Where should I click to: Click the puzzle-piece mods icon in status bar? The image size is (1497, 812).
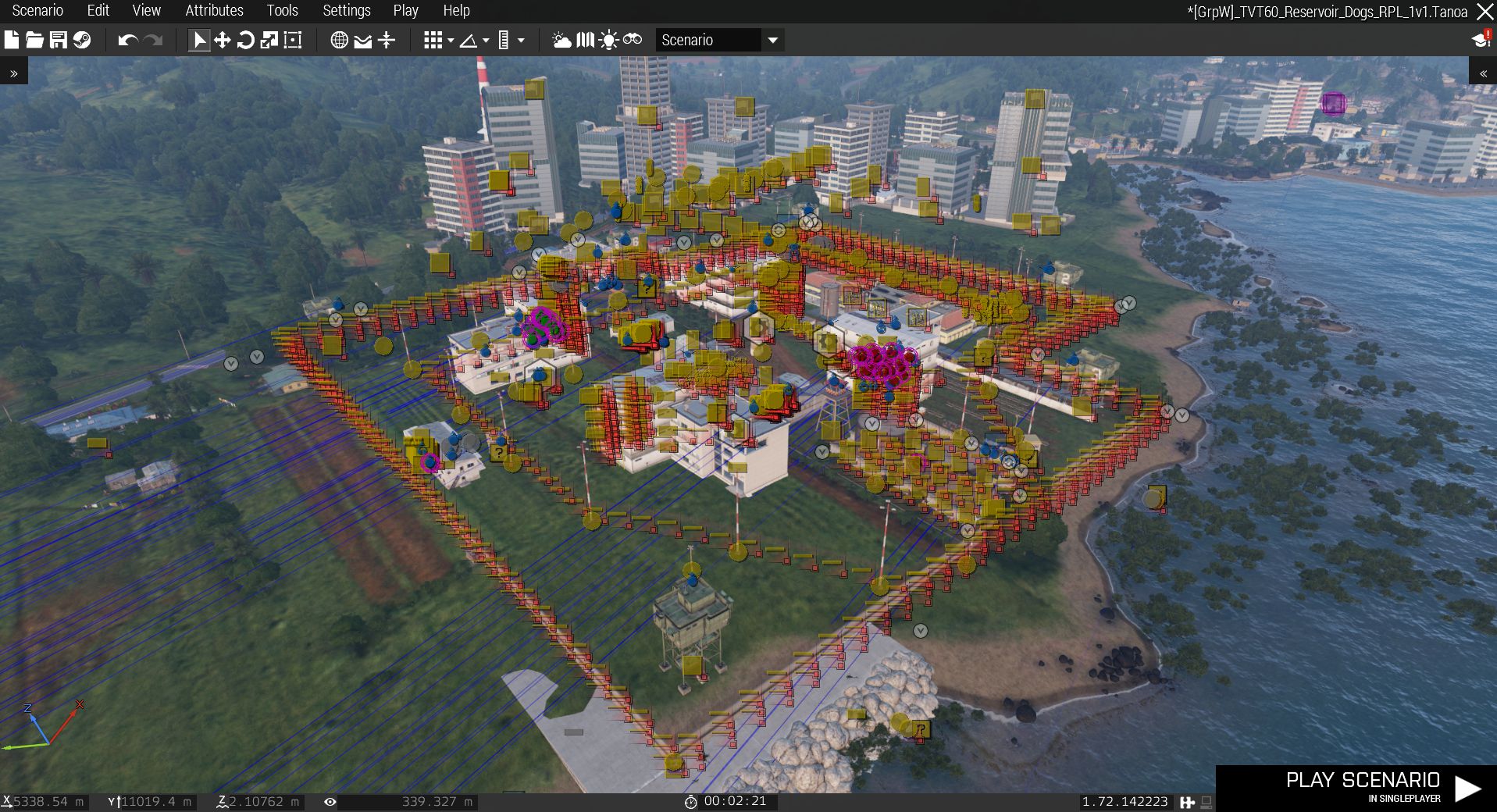point(1188,802)
